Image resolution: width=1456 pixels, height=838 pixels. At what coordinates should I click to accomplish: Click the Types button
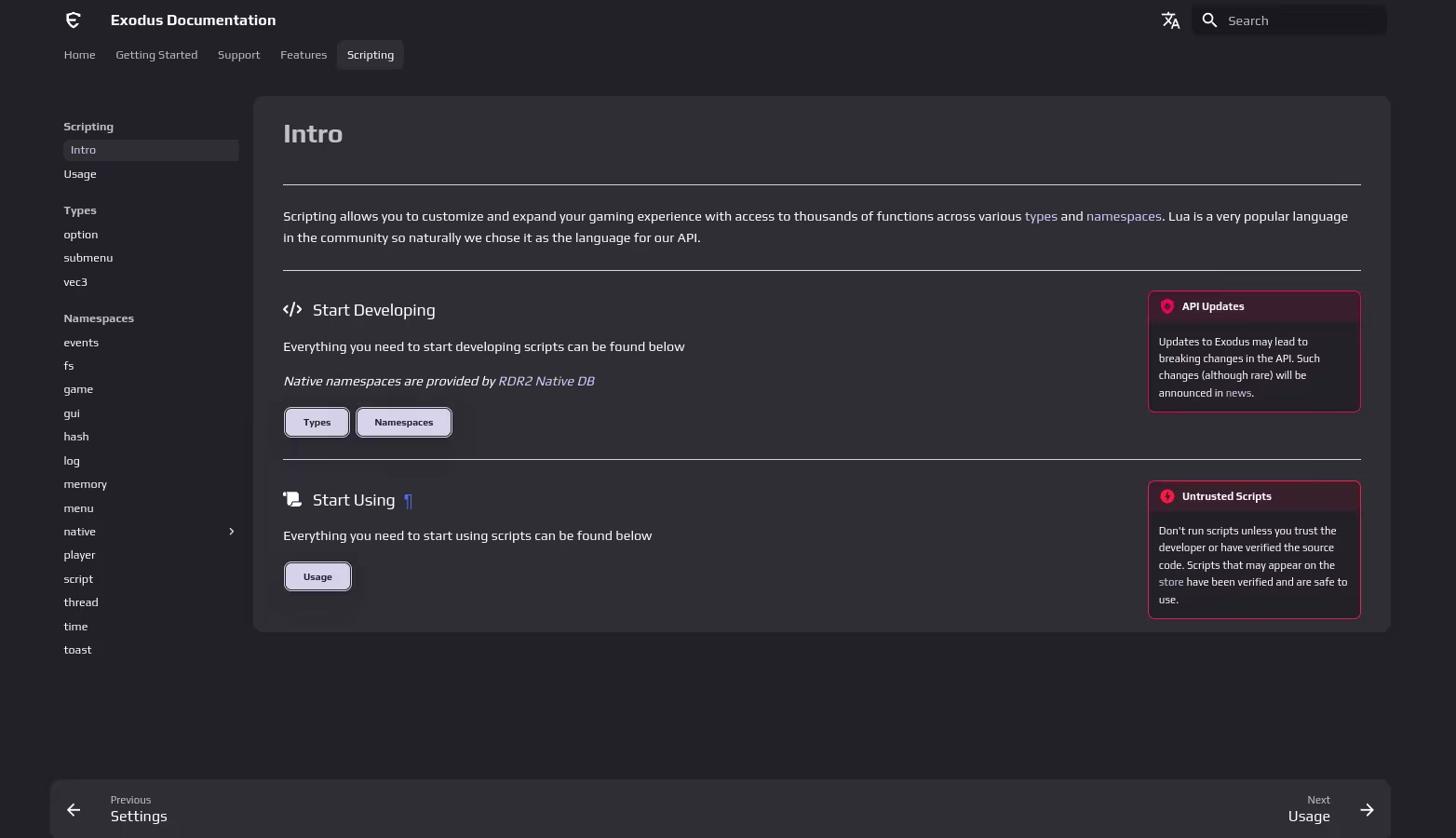(317, 422)
